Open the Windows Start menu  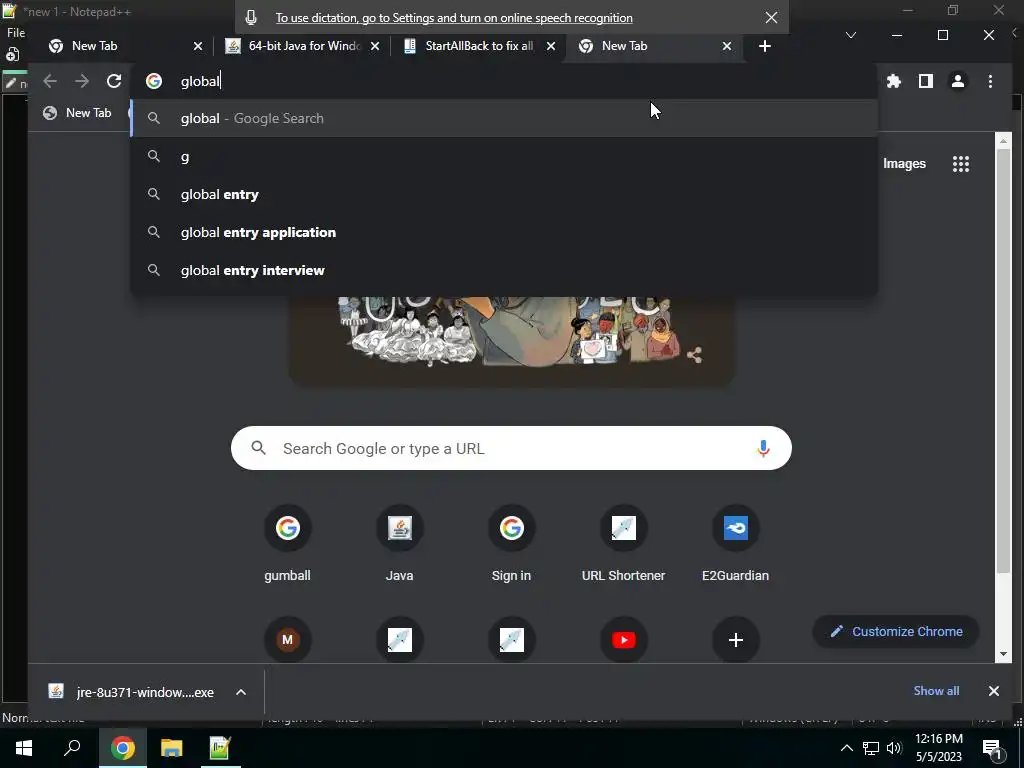point(24,748)
